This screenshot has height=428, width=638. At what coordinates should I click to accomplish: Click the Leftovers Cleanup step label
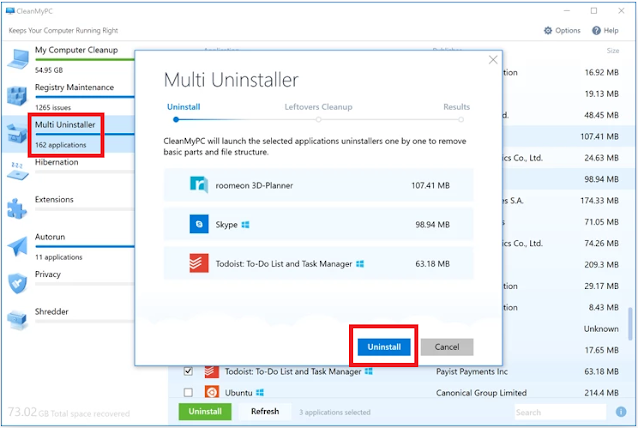click(318, 107)
